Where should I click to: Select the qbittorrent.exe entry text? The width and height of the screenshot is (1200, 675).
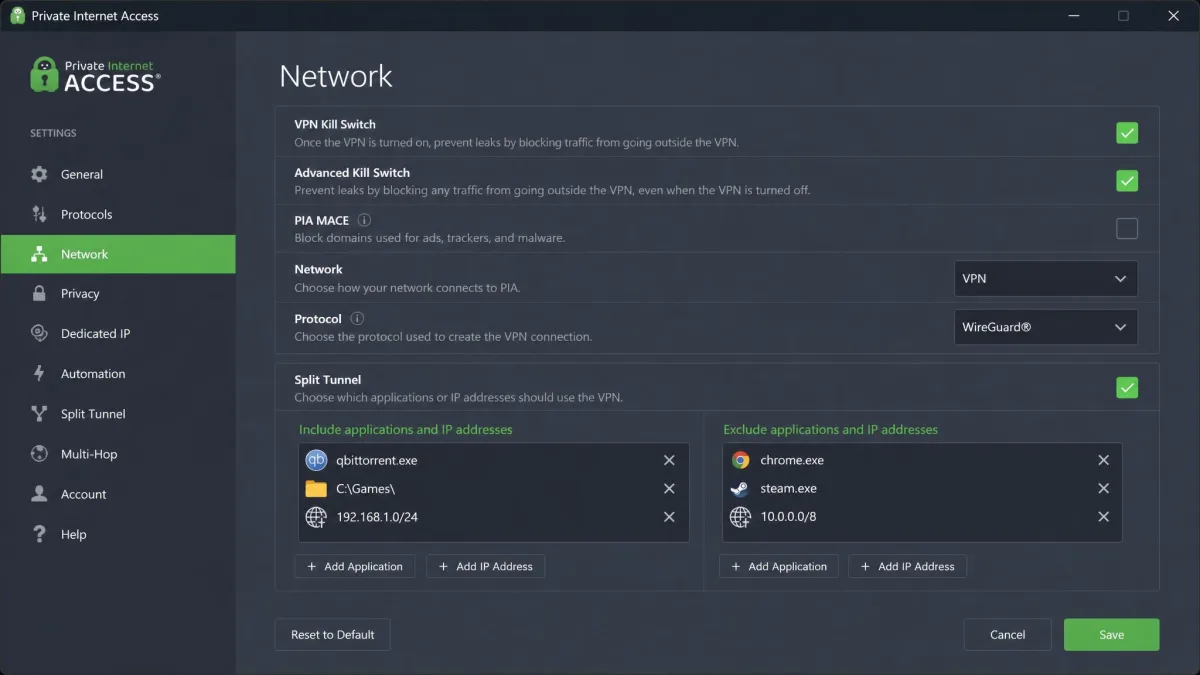tap(377, 461)
